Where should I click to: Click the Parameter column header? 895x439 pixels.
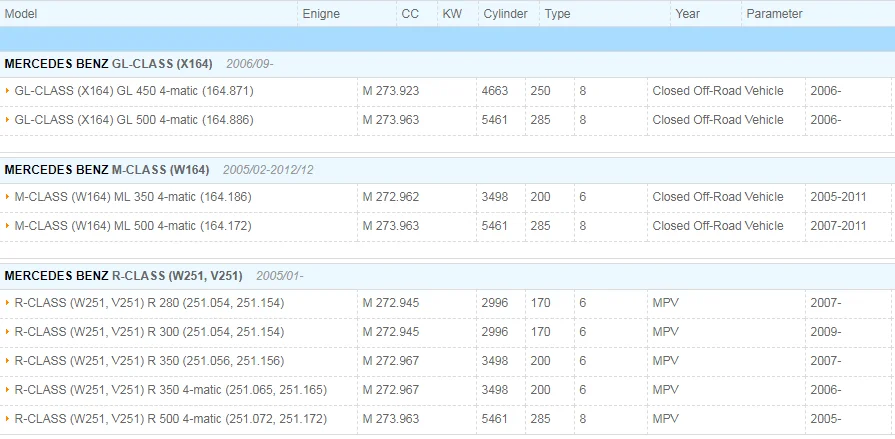pyautogui.click(x=775, y=14)
